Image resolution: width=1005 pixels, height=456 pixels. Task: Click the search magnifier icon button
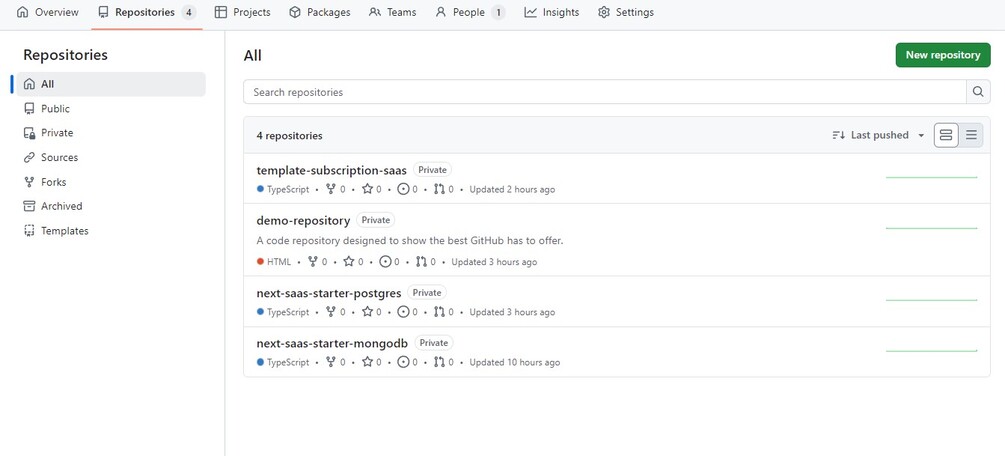point(978,92)
